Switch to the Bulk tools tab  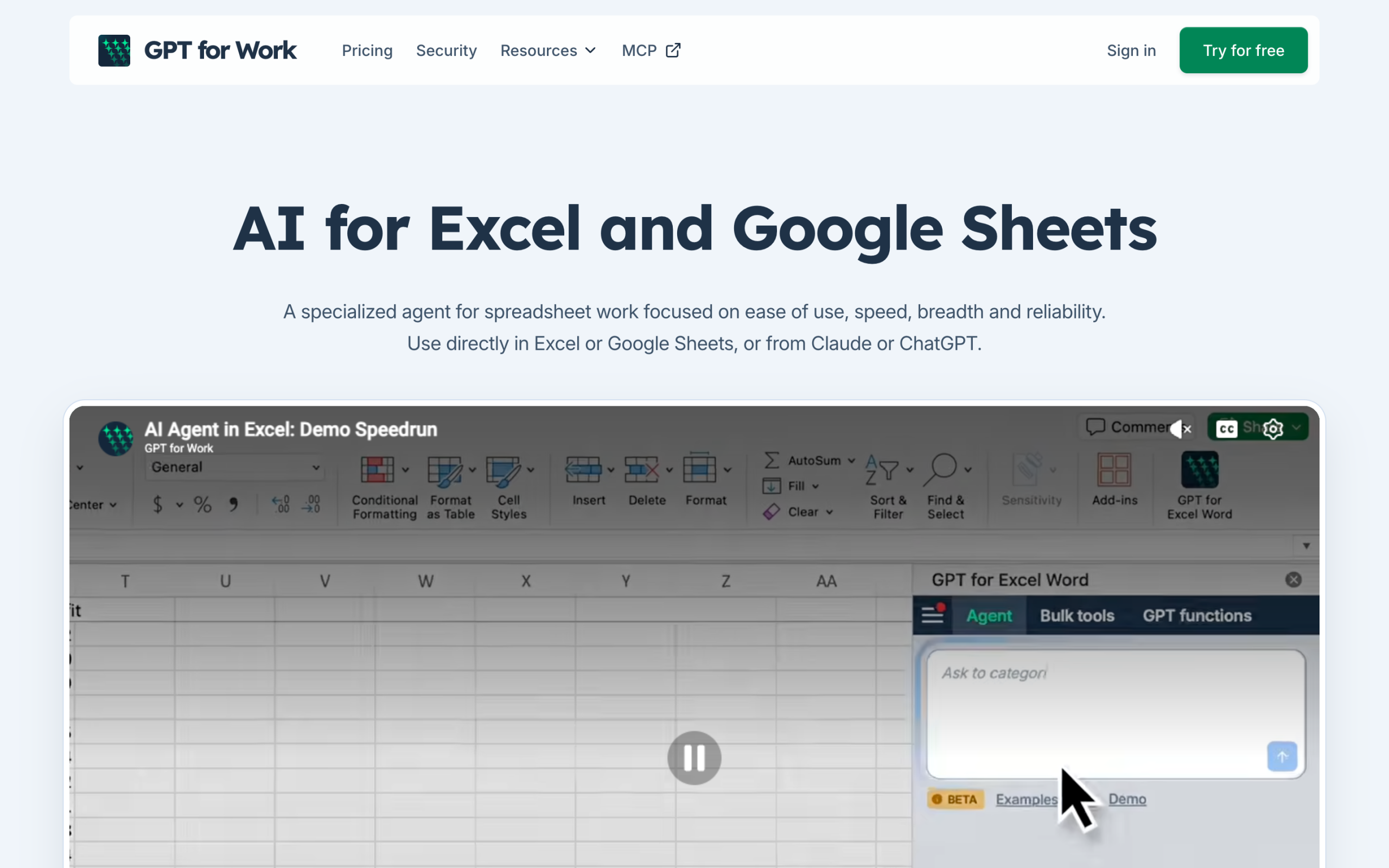click(x=1077, y=615)
